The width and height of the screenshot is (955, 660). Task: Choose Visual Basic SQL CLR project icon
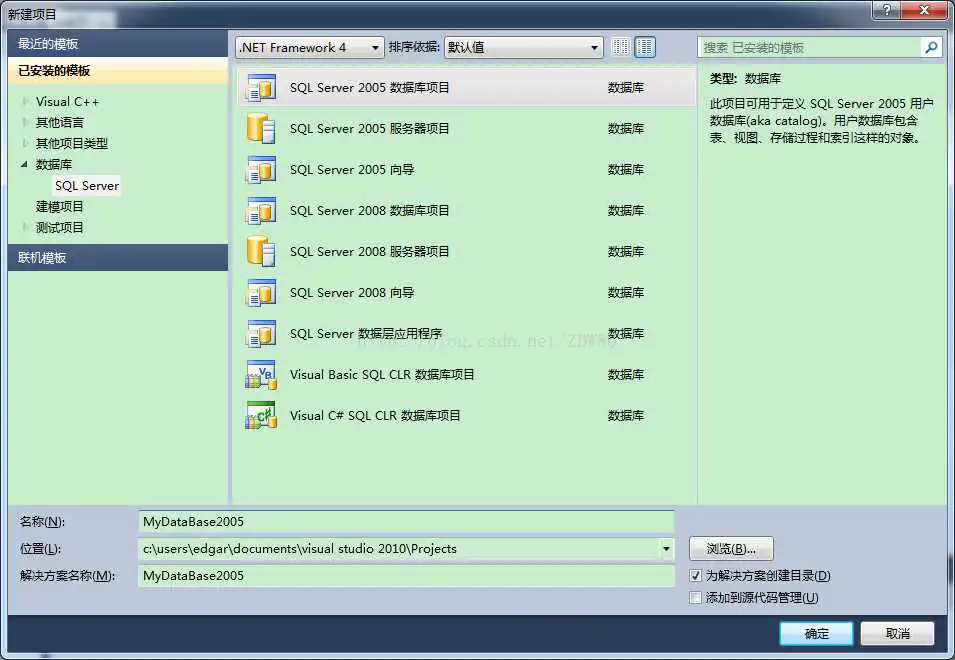(261, 374)
